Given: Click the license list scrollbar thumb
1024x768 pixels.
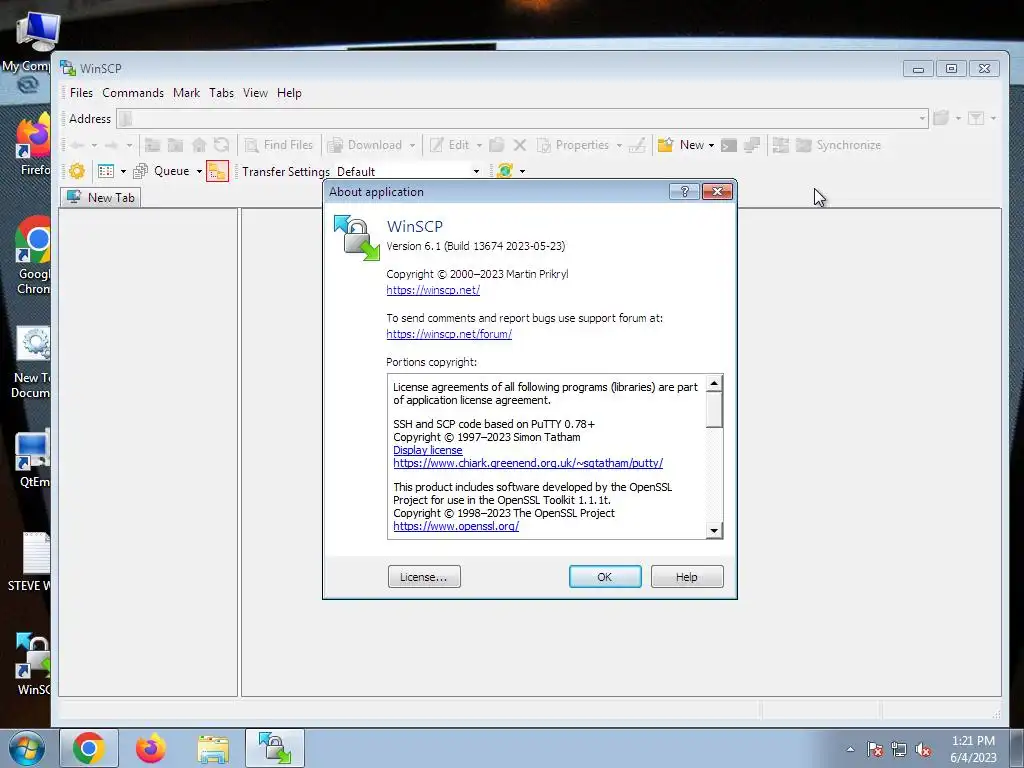Looking at the screenshot, I should pos(714,410).
